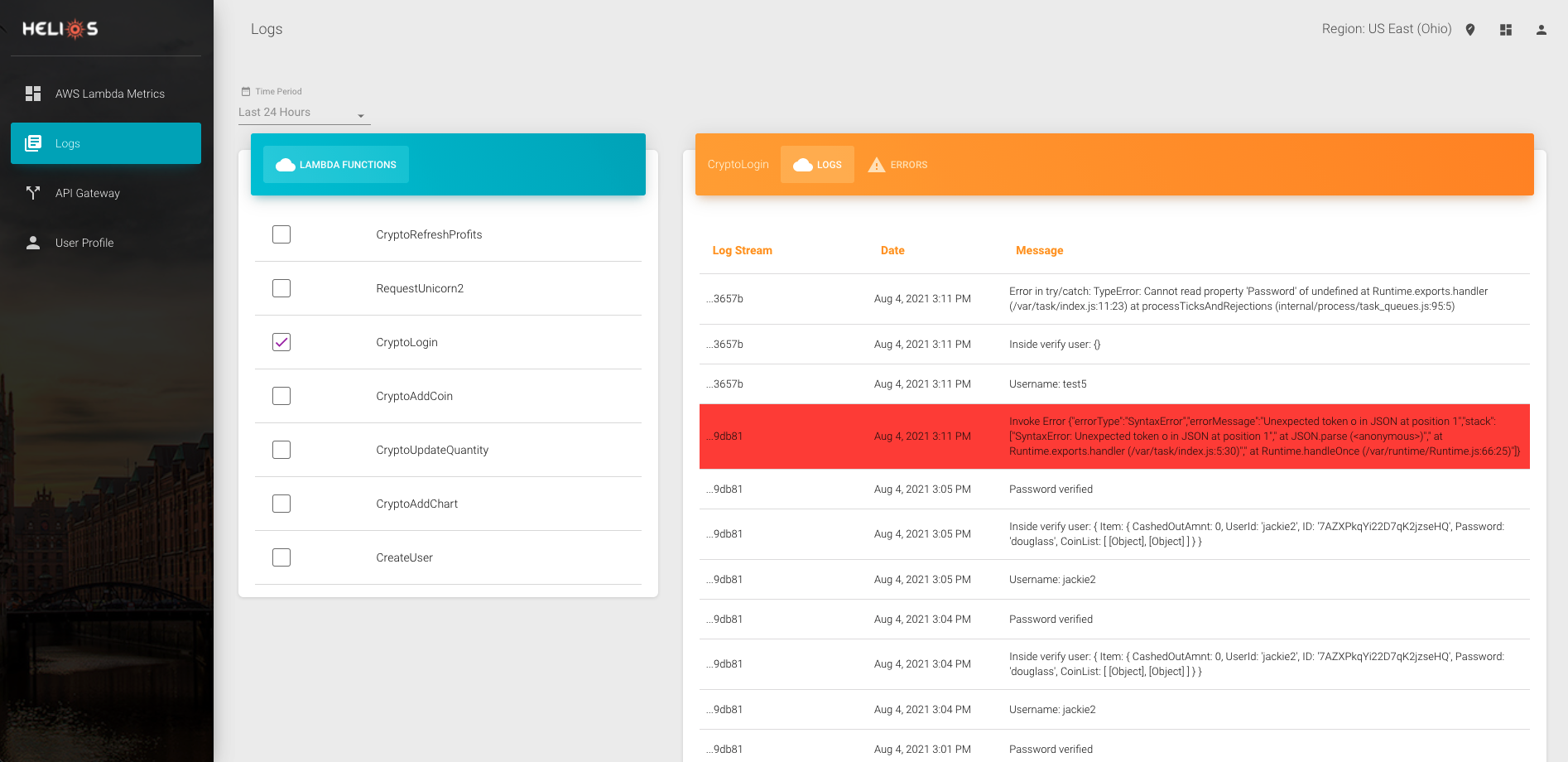Screen dimensions: 1568x762
Task: Switch to the LOGS tab
Action: 817,165
